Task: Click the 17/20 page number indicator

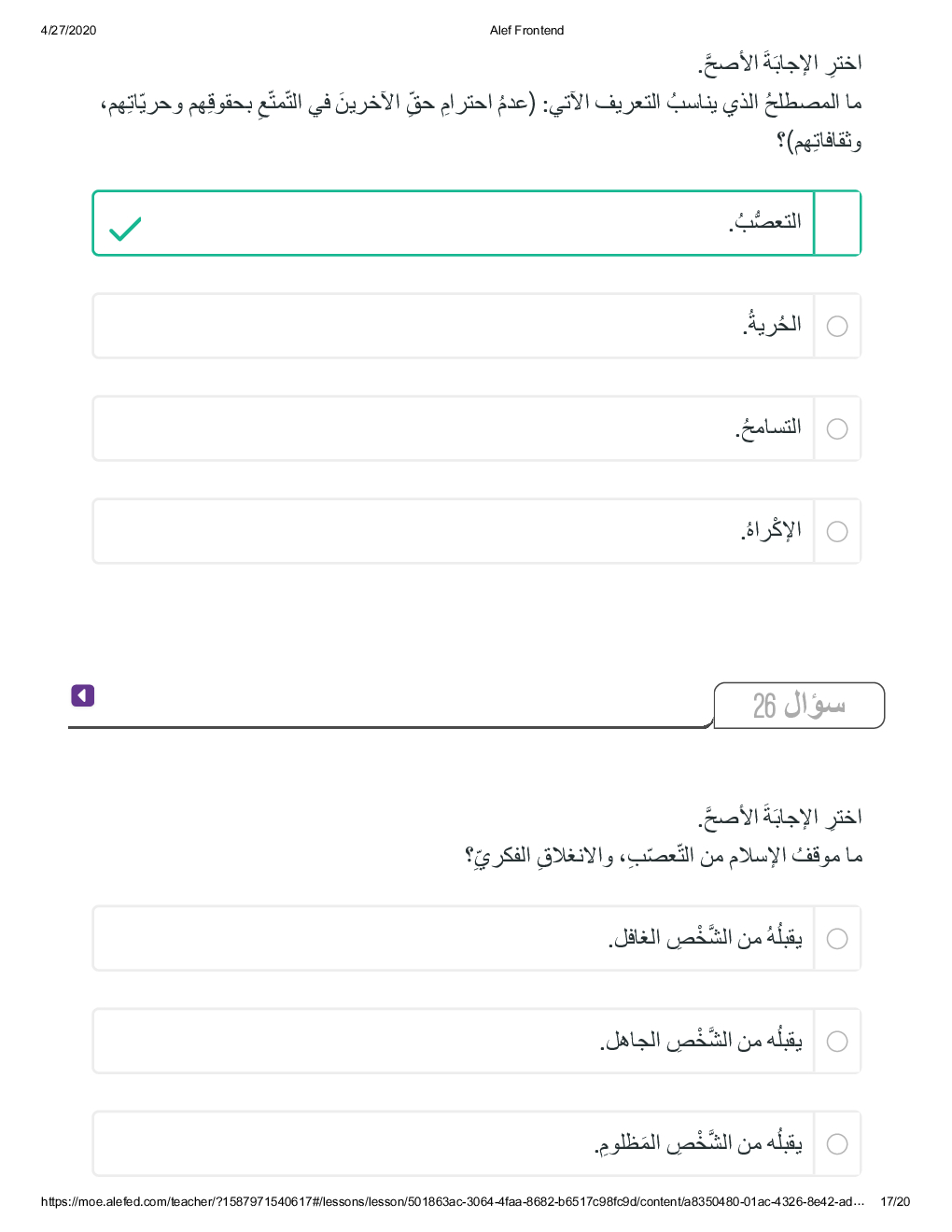Action: 894,1201
